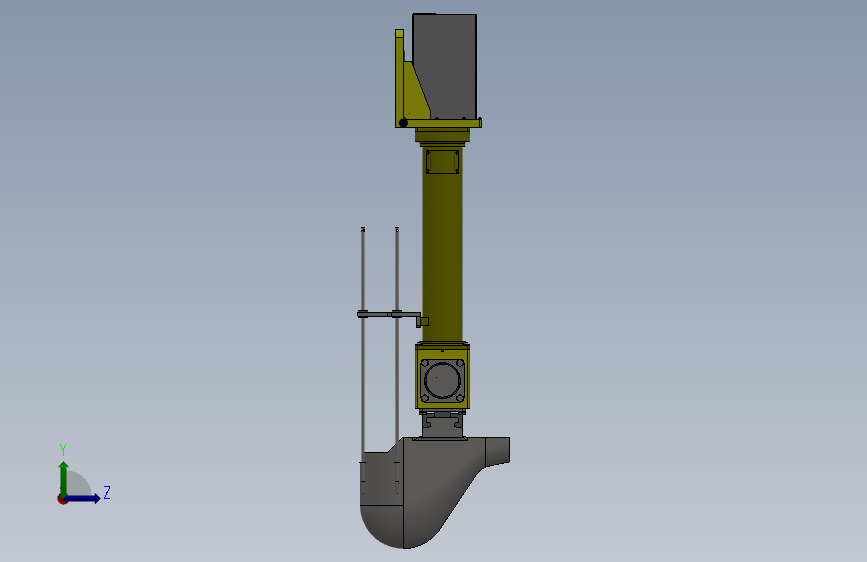Select the gray guide block below the yellow housing

pyautogui.click(x=442, y=425)
